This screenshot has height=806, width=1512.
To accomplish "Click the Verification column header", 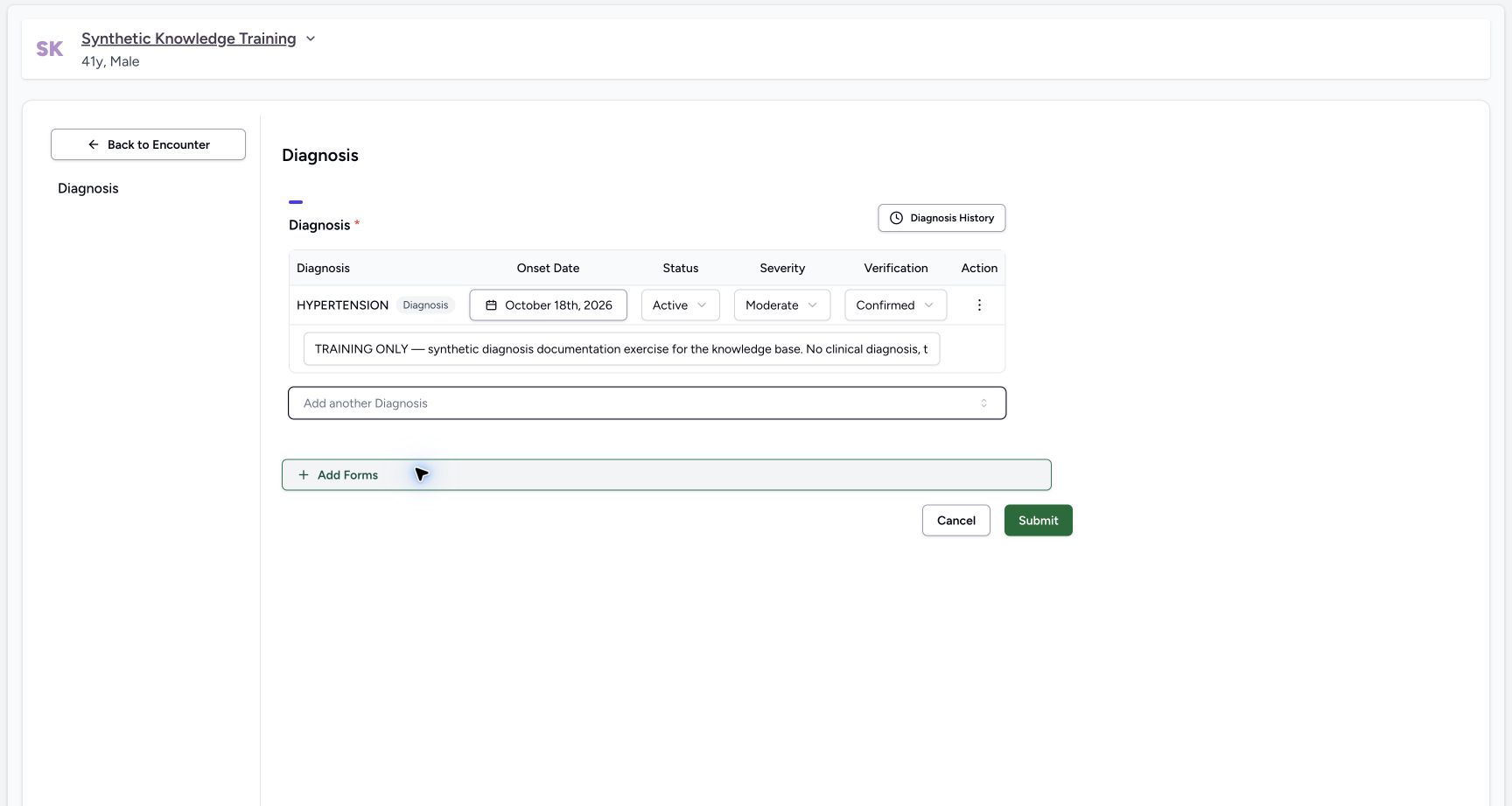I will (895, 269).
